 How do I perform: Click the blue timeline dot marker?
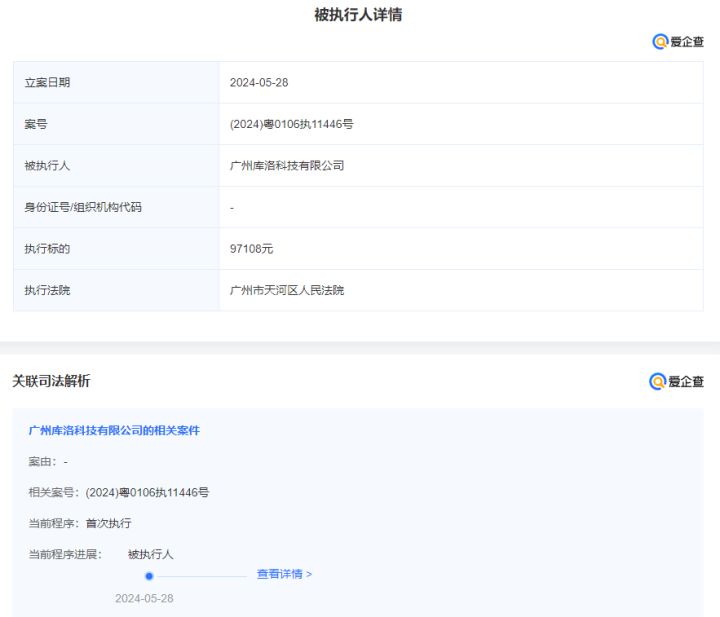(149, 576)
